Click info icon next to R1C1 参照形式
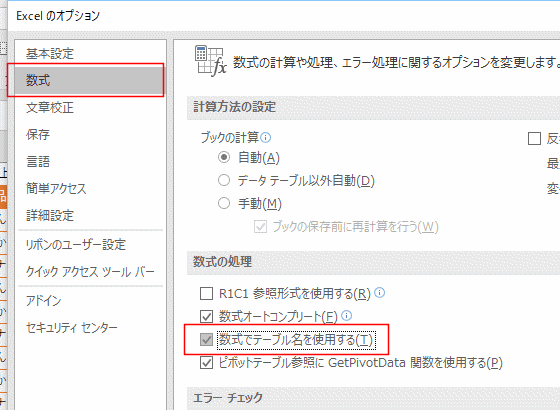This screenshot has height=410, width=560. pyautogui.click(x=379, y=293)
